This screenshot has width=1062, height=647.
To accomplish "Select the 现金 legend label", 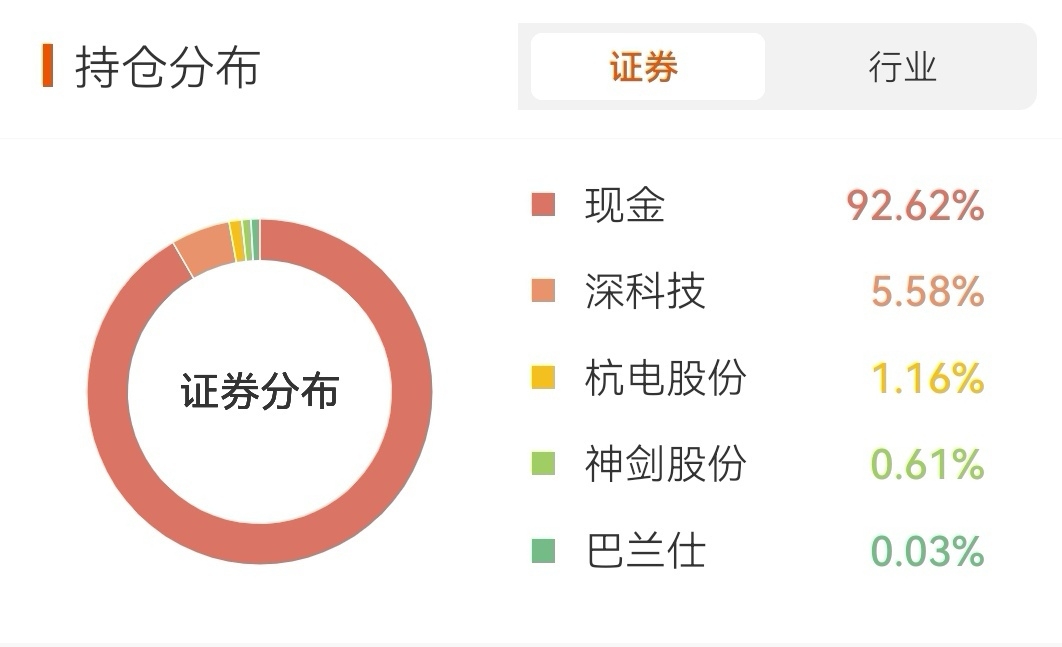I will [x=624, y=205].
